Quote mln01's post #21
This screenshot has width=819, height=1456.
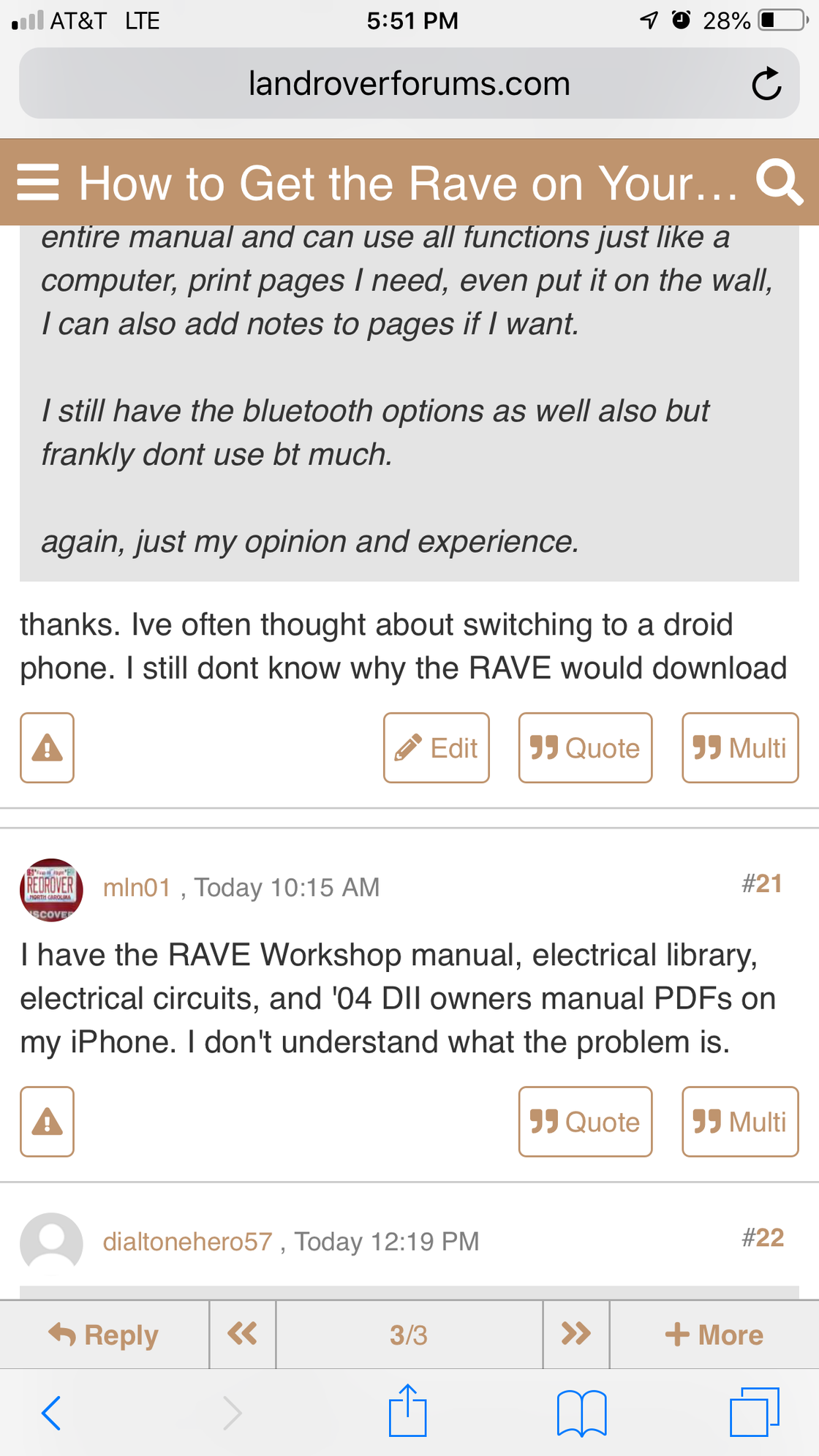pos(584,1121)
